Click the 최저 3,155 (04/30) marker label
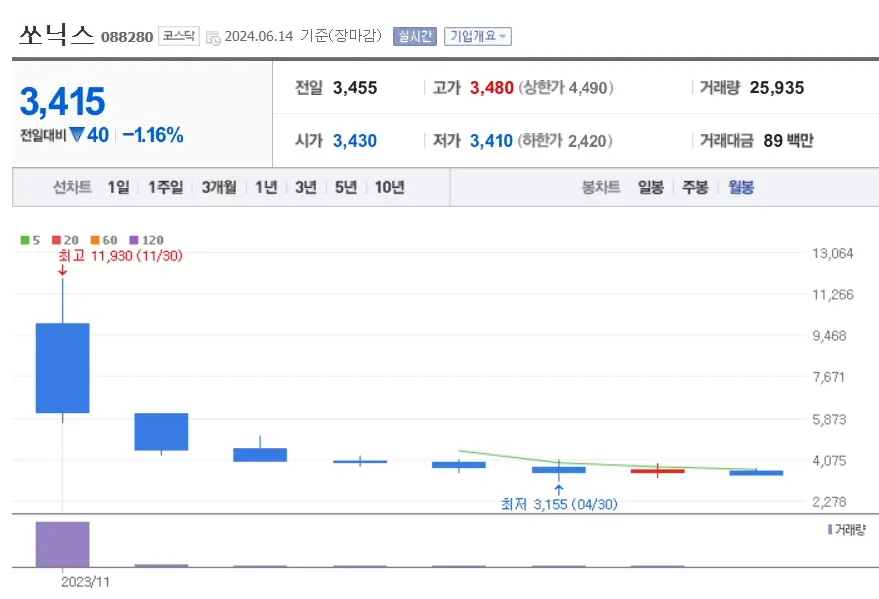 click(559, 504)
